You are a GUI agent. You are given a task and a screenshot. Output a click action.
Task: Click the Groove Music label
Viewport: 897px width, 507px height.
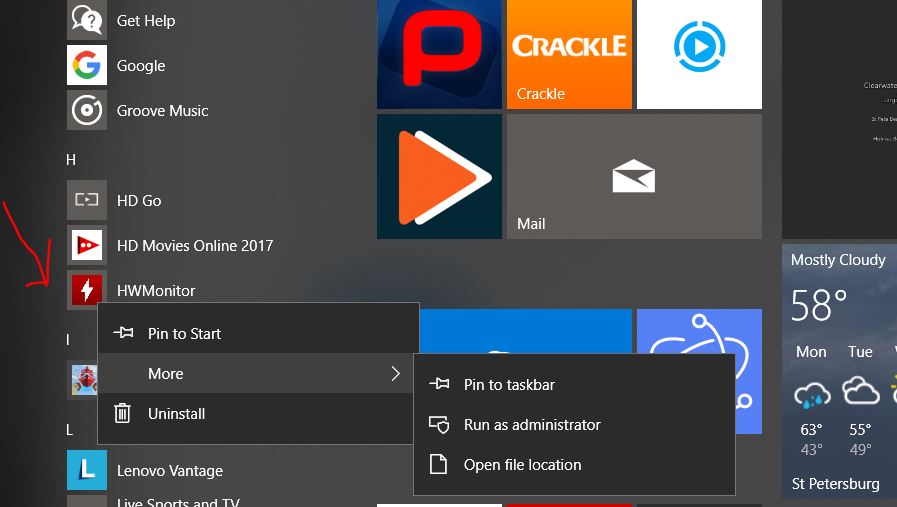click(x=162, y=110)
